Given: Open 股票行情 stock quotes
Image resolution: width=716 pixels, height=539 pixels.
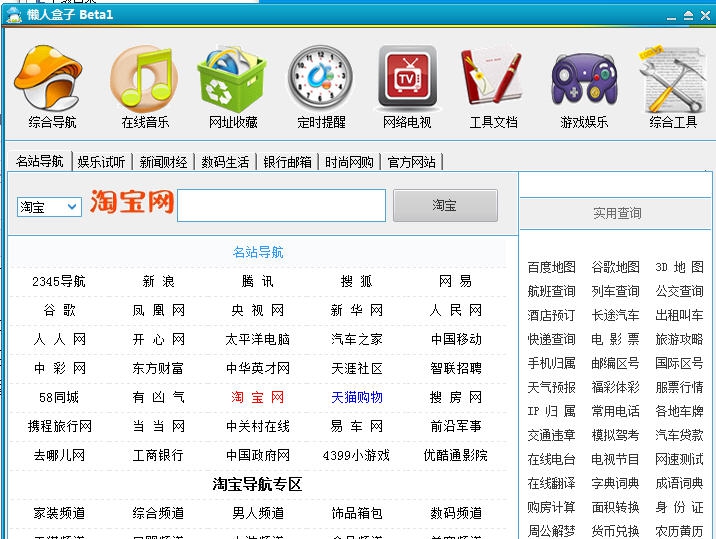Looking at the screenshot, I should pyautogui.click(x=679, y=387).
